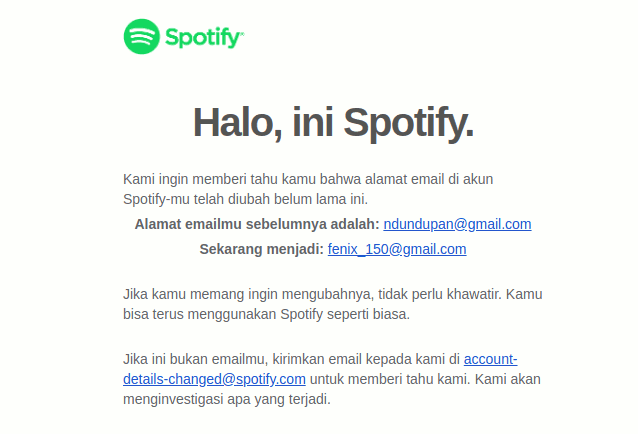Click the green Spotify wordmark text
This screenshot has width=638, height=434.
tap(204, 38)
